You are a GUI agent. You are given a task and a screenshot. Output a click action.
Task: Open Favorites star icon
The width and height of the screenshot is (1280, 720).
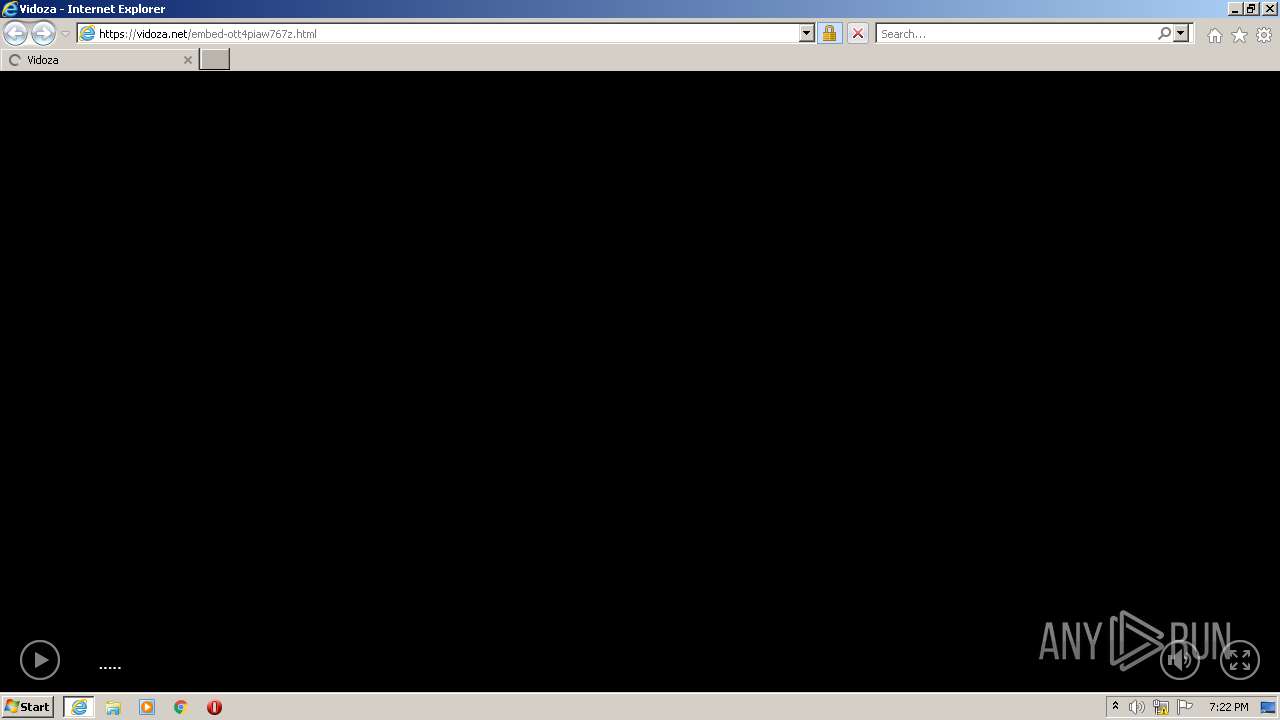[x=1239, y=35]
